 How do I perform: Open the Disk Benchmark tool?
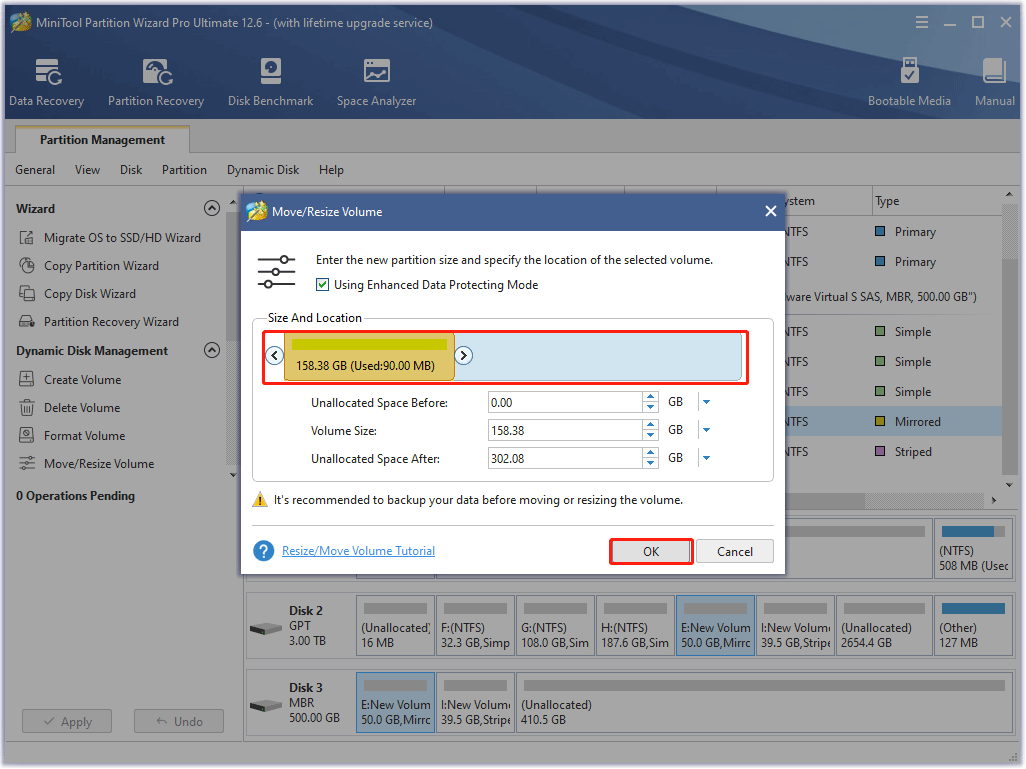[x=270, y=82]
